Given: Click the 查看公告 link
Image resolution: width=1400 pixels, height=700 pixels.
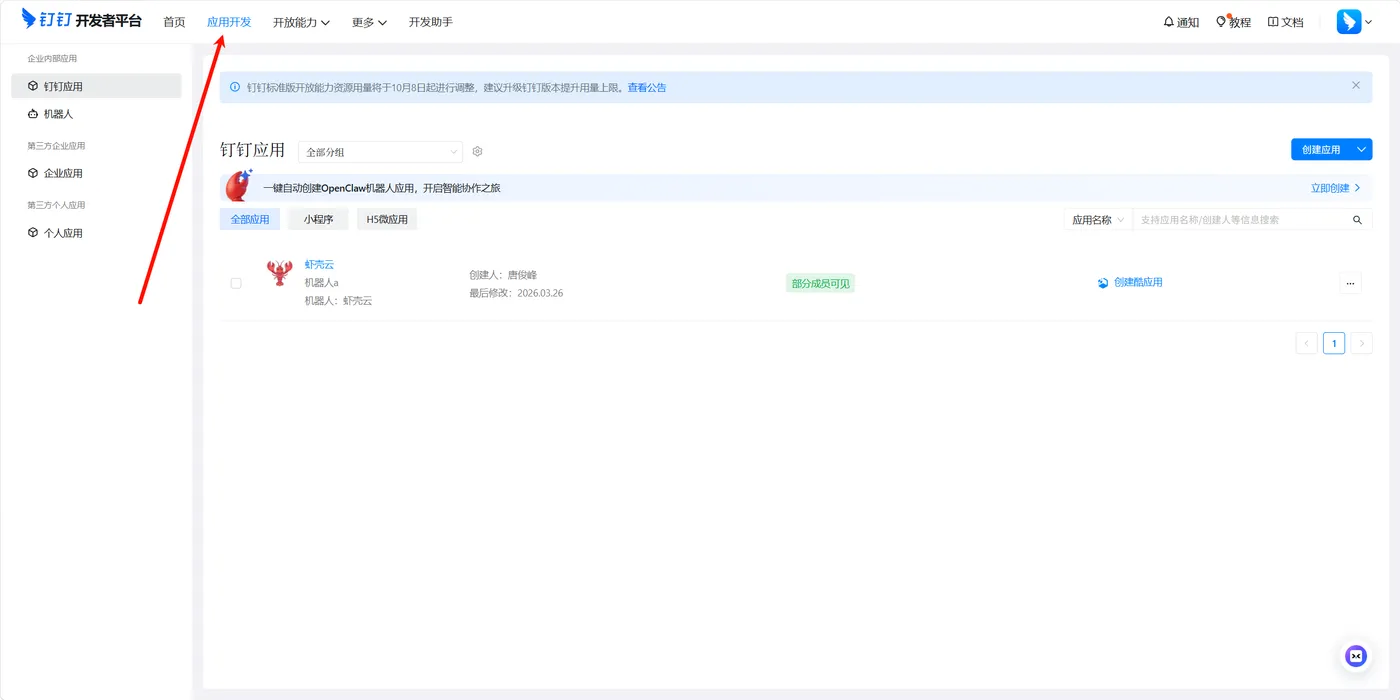Looking at the screenshot, I should [647, 88].
